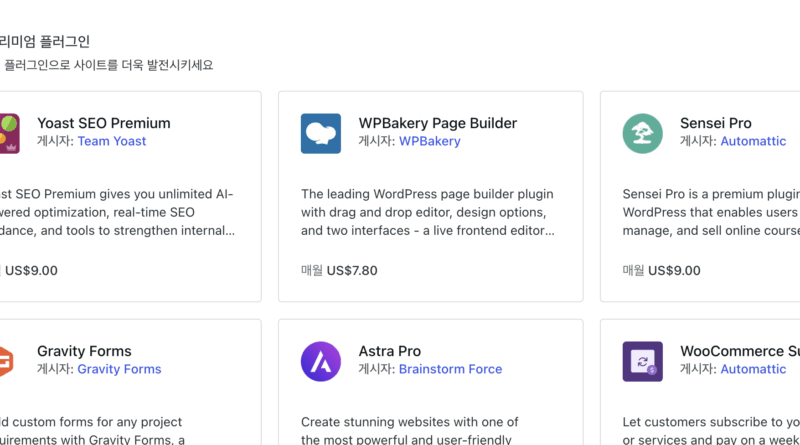Viewport: 800px width, 445px height.
Task: Click the Gravity Forms orange hexagon icon
Action: click(x=6, y=361)
